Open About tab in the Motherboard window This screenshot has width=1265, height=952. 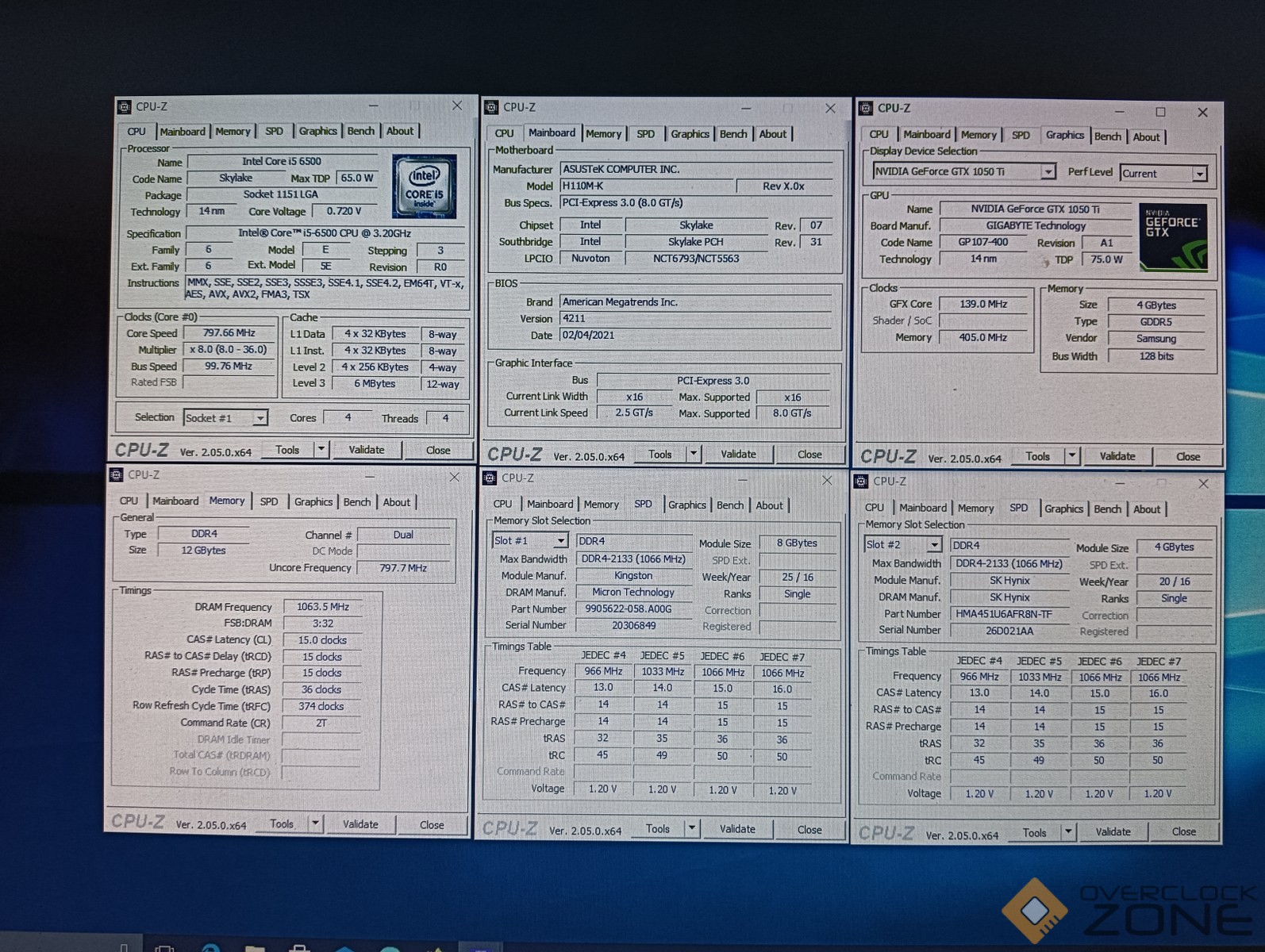click(x=772, y=134)
